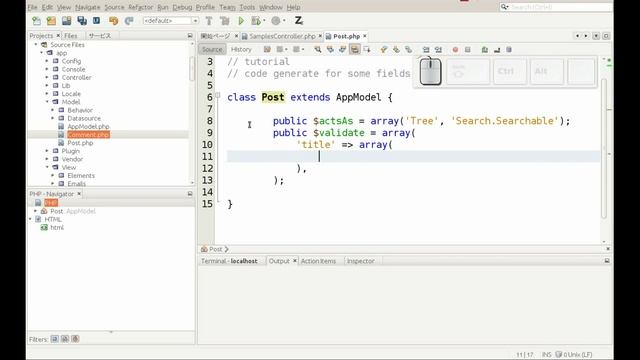Collapse the class Post code fold
The height and width of the screenshot is (360, 640).
coord(218,95)
